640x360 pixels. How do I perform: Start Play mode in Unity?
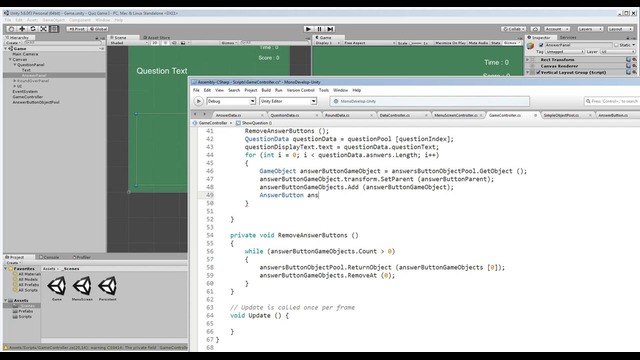(309, 29)
